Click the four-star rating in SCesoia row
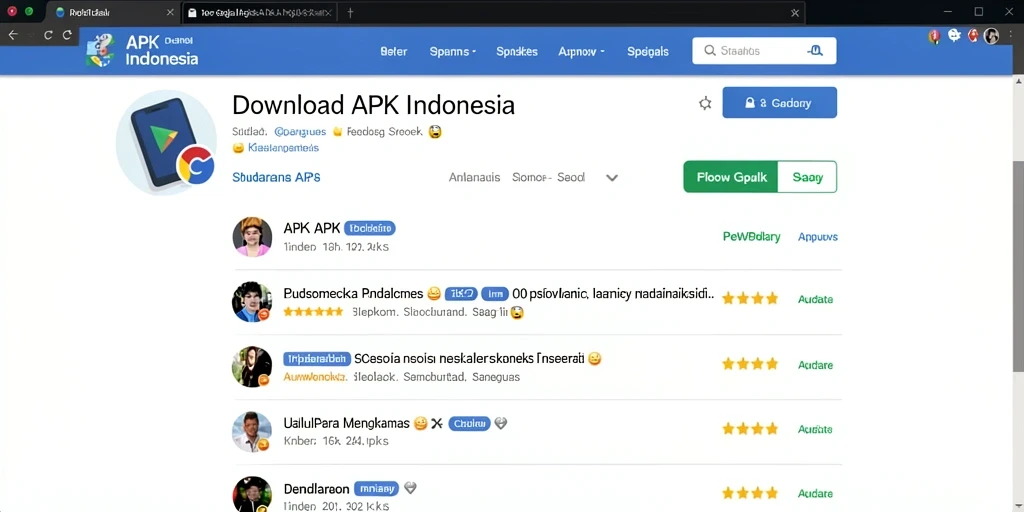The image size is (1024, 512). (x=750, y=364)
